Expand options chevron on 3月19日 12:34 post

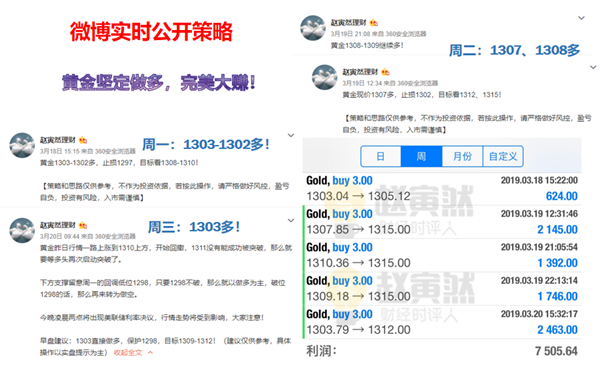click(x=593, y=67)
